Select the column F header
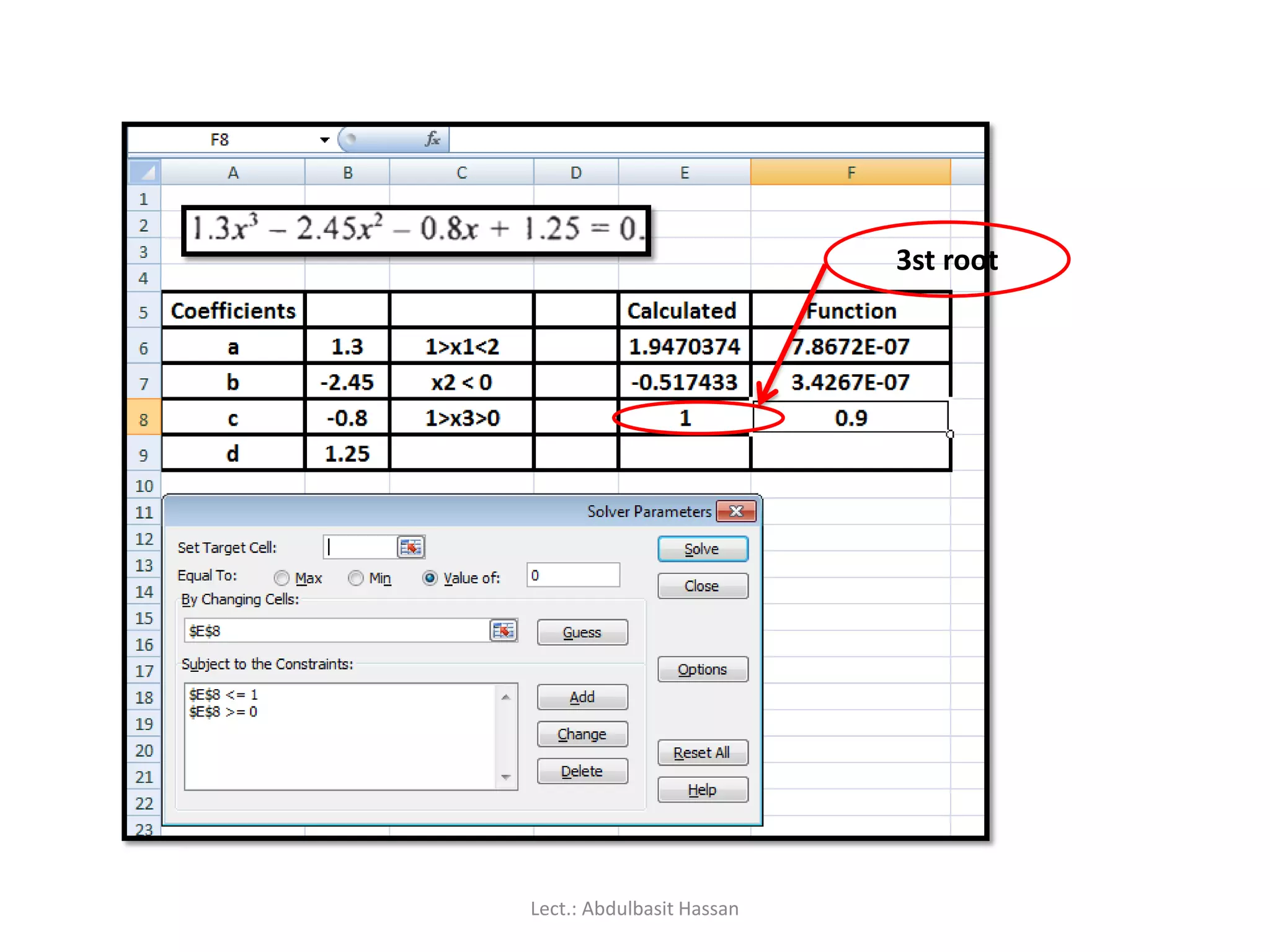 850,172
